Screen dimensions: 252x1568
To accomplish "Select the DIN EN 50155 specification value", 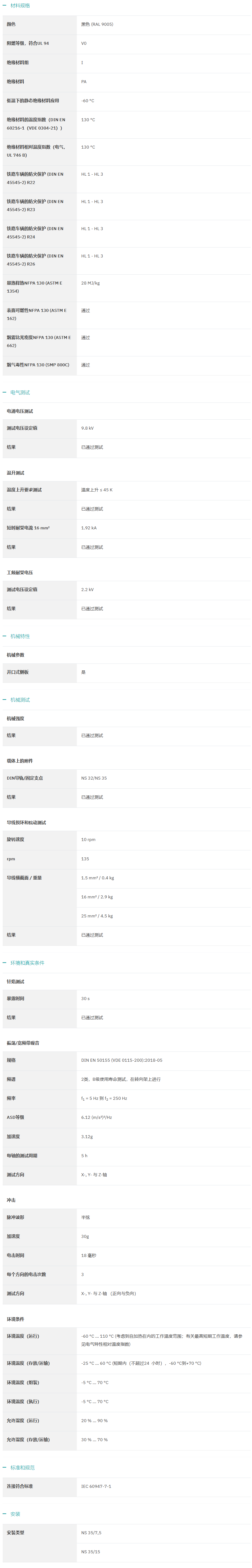I will point(122,1060).
